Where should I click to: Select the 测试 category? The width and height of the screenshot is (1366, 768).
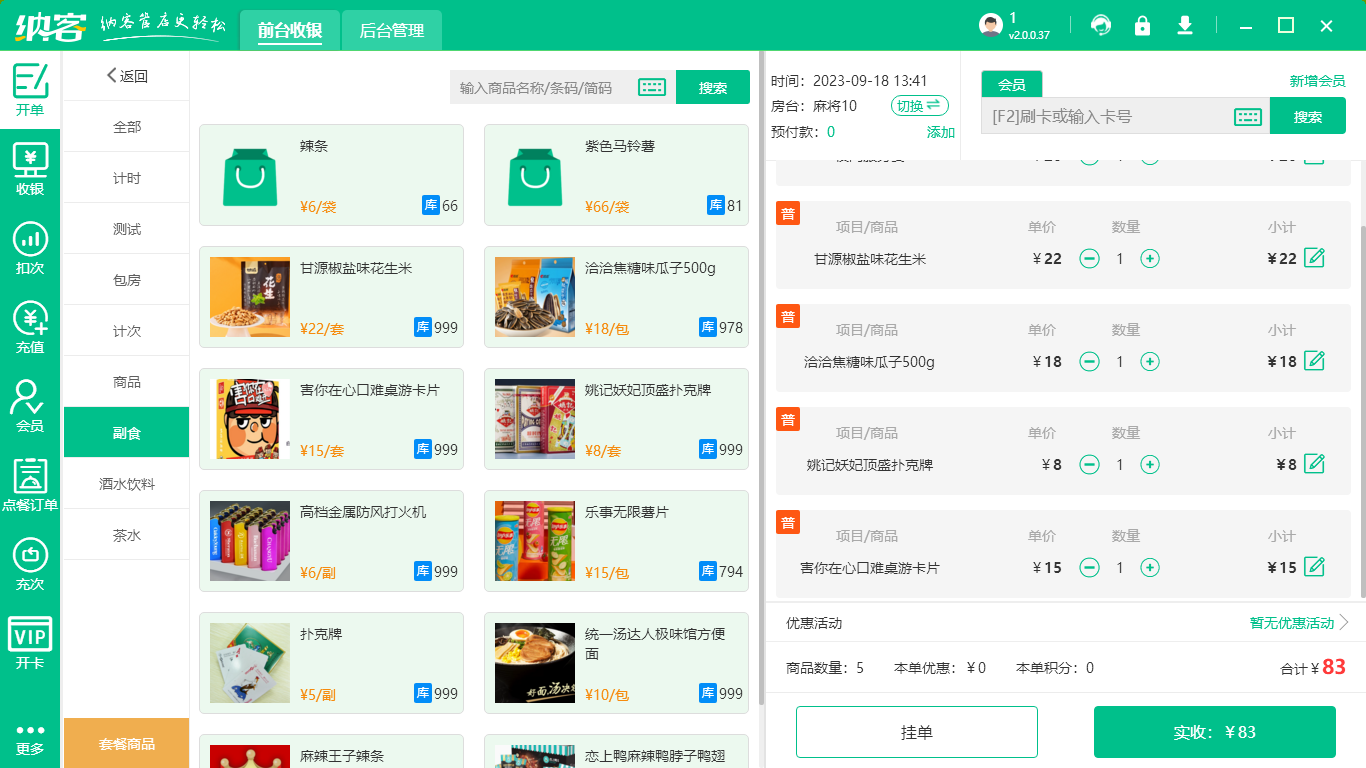[x=126, y=229]
